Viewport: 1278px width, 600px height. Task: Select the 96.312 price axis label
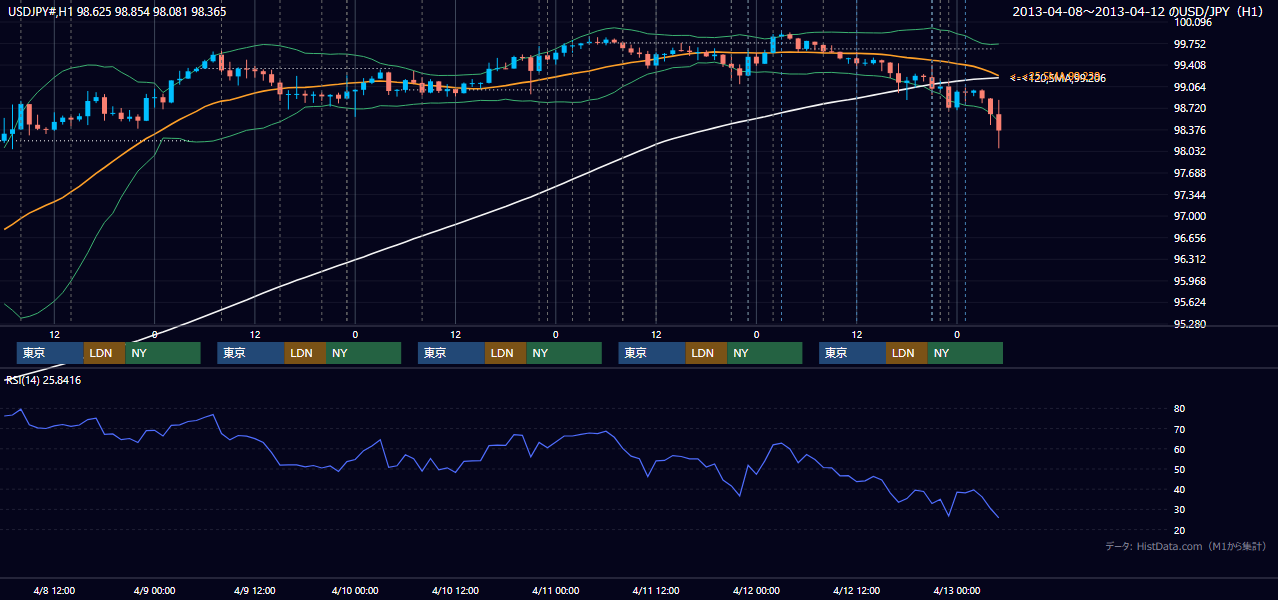[x=1191, y=259]
